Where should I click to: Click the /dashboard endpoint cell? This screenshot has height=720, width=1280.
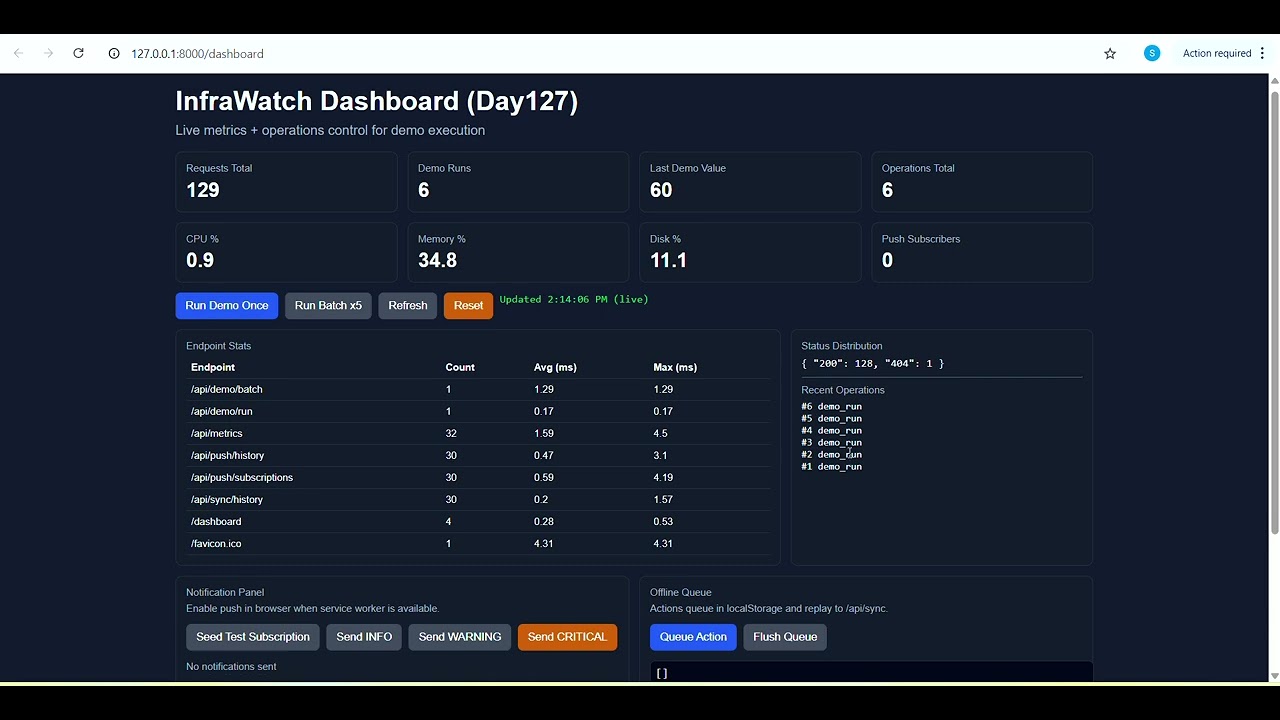pyautogui.click(x=216, y=521)
